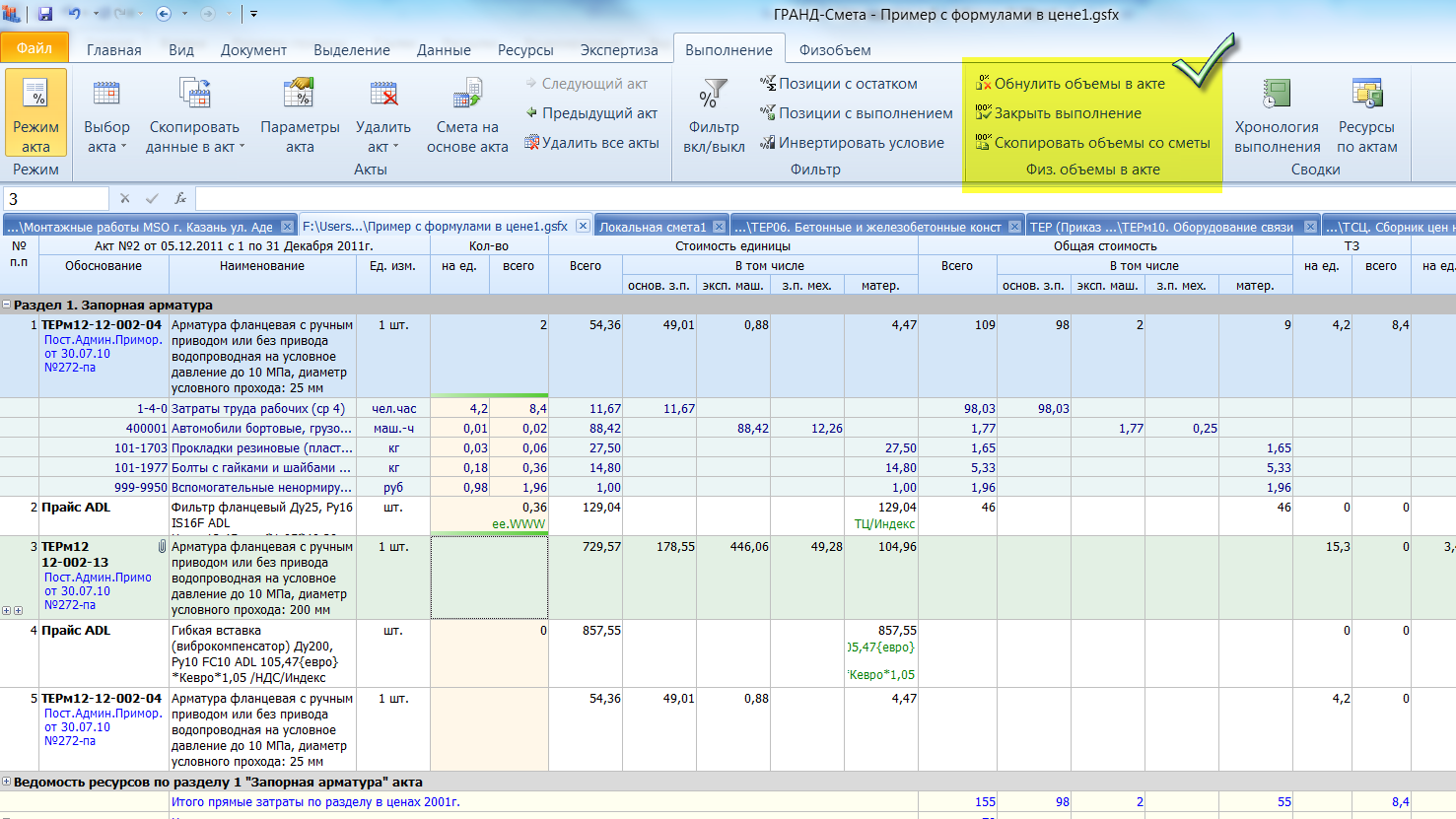Click link Пост.Админ.Примор. in position 1
Screen dimensions: 1456x819
click(x=103, y=340)
